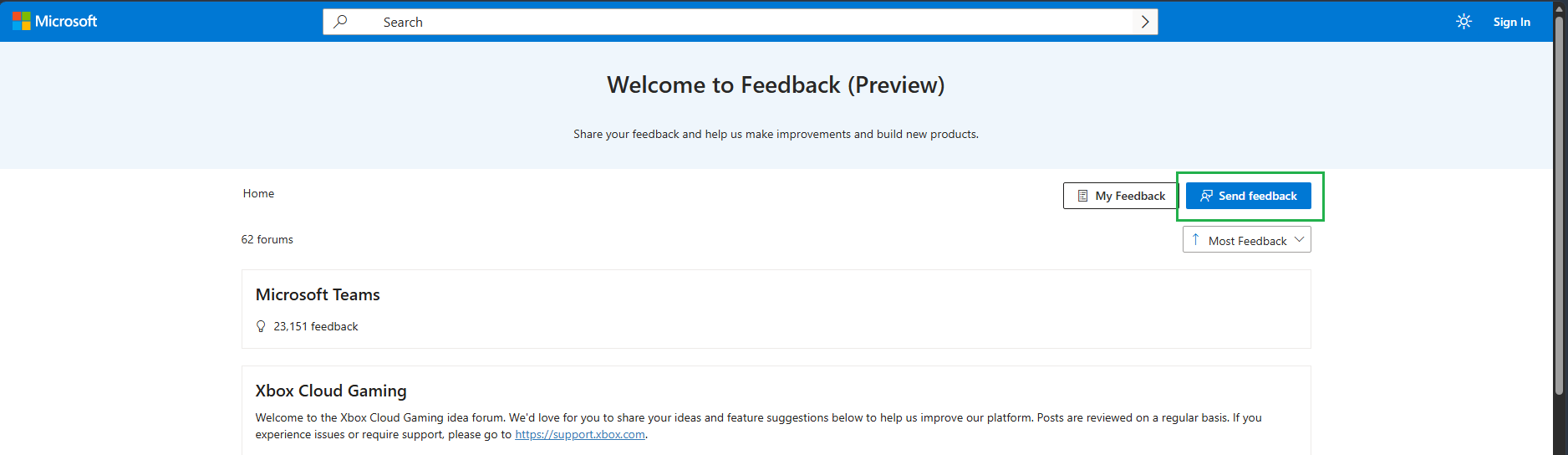
Task: Click the Sign In link
Action: point(1512,22)
